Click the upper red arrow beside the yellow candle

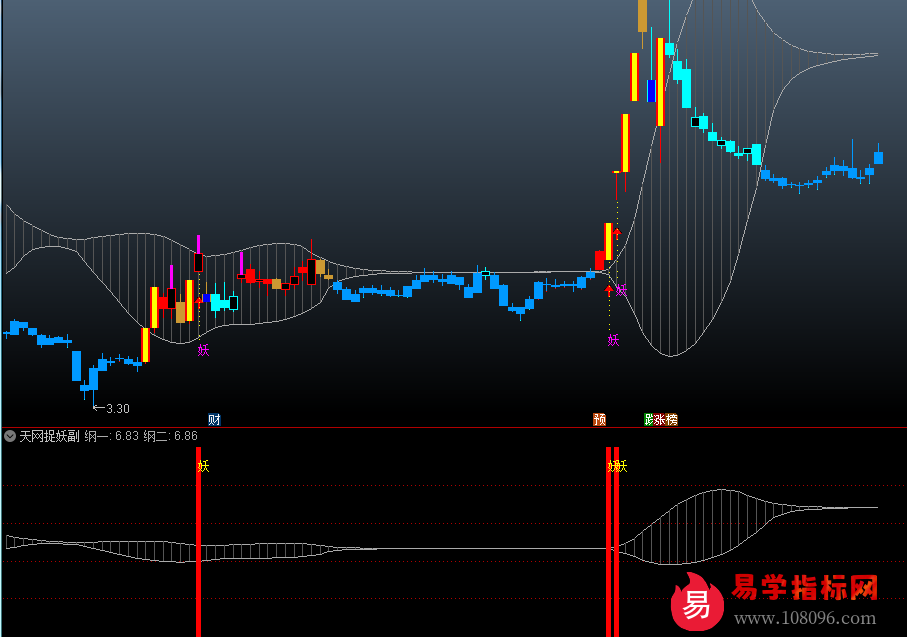coord(617,233)
